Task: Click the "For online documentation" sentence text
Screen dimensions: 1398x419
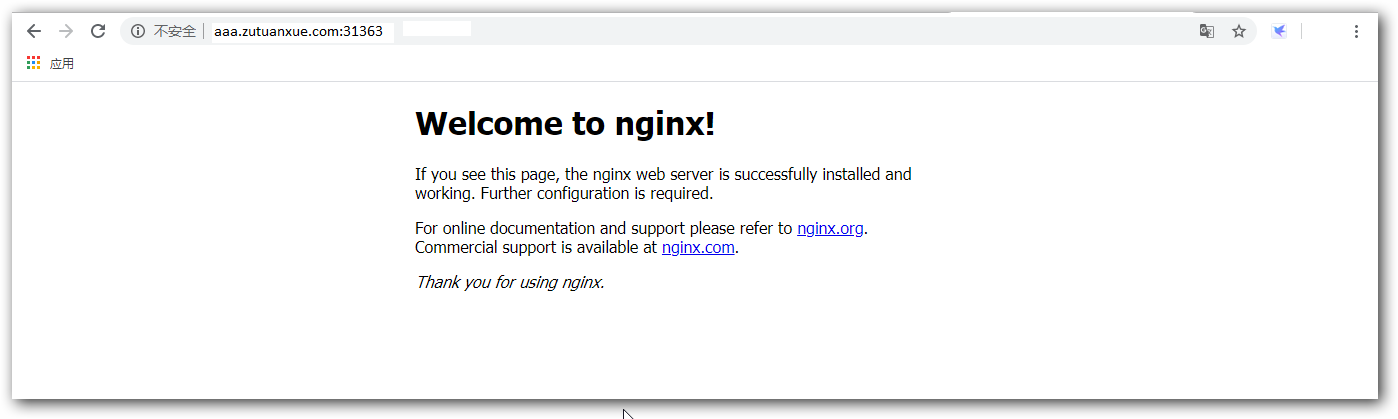Action: pyautogui.click(x=604, y=228)
